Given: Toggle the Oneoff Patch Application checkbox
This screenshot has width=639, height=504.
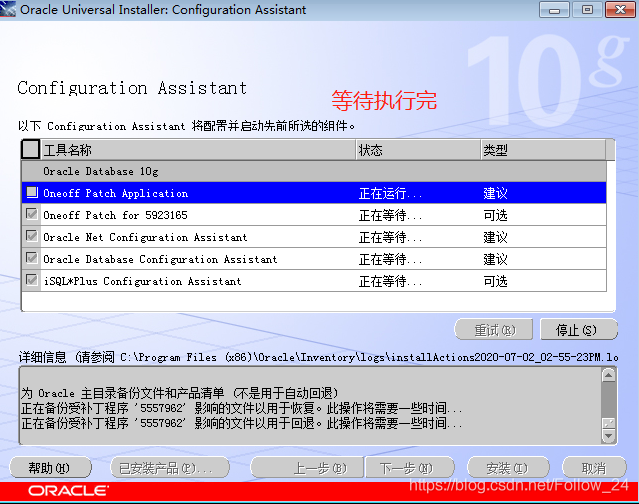Looking at the screenshot, I should [32, 192].
